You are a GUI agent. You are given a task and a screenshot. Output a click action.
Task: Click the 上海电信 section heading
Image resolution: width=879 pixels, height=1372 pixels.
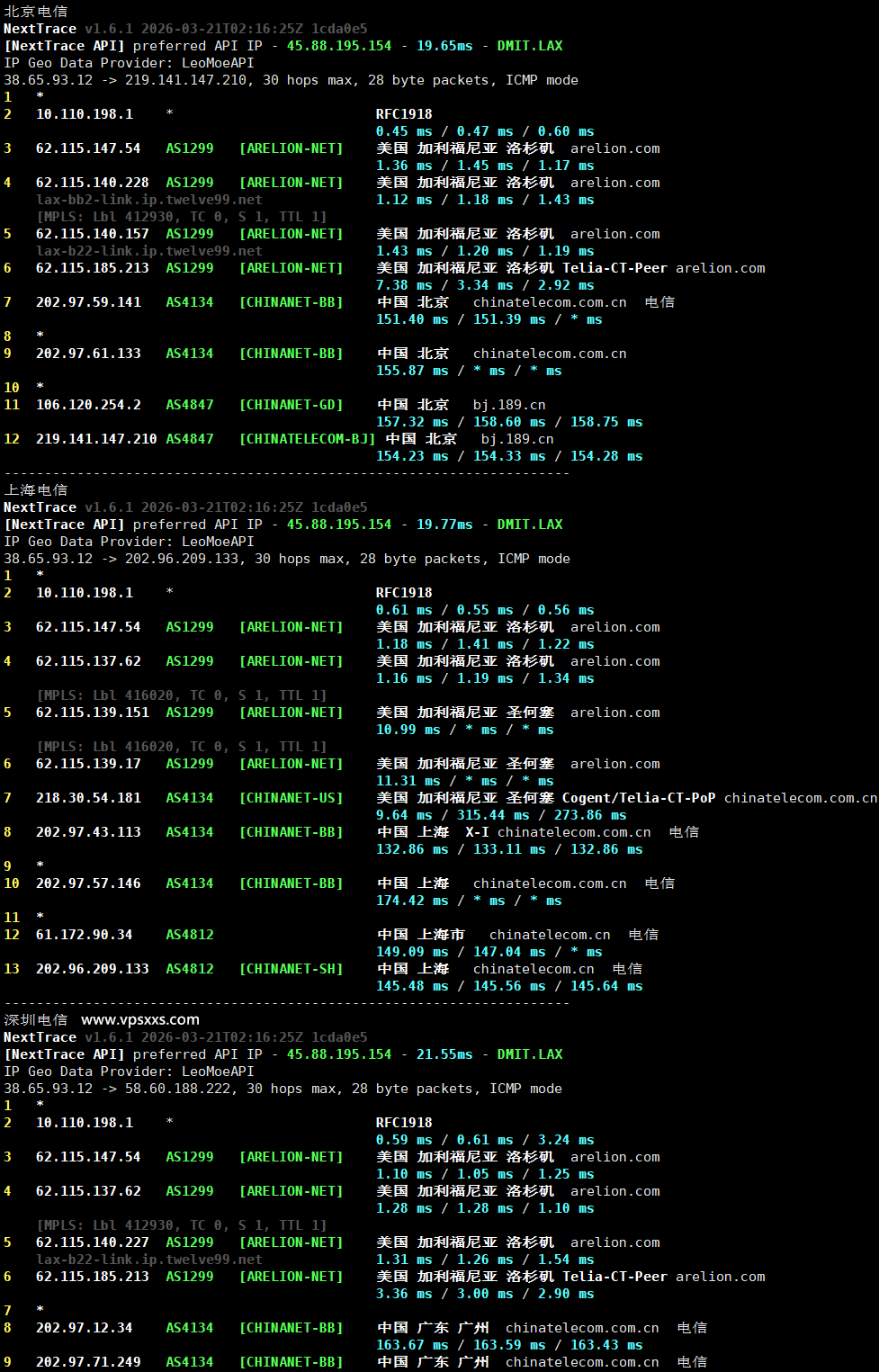click(x=36, y=490)
